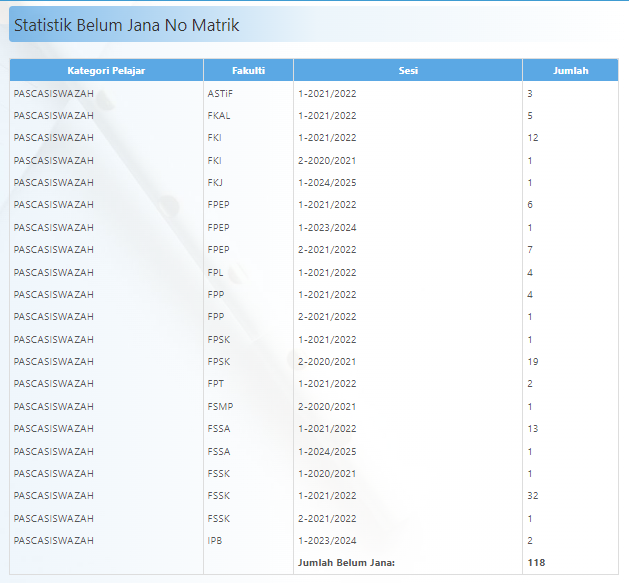Click the 'Jumlah Belum Jana:' label
This screenshot has width=629, height=585.
tap(346, 563)
